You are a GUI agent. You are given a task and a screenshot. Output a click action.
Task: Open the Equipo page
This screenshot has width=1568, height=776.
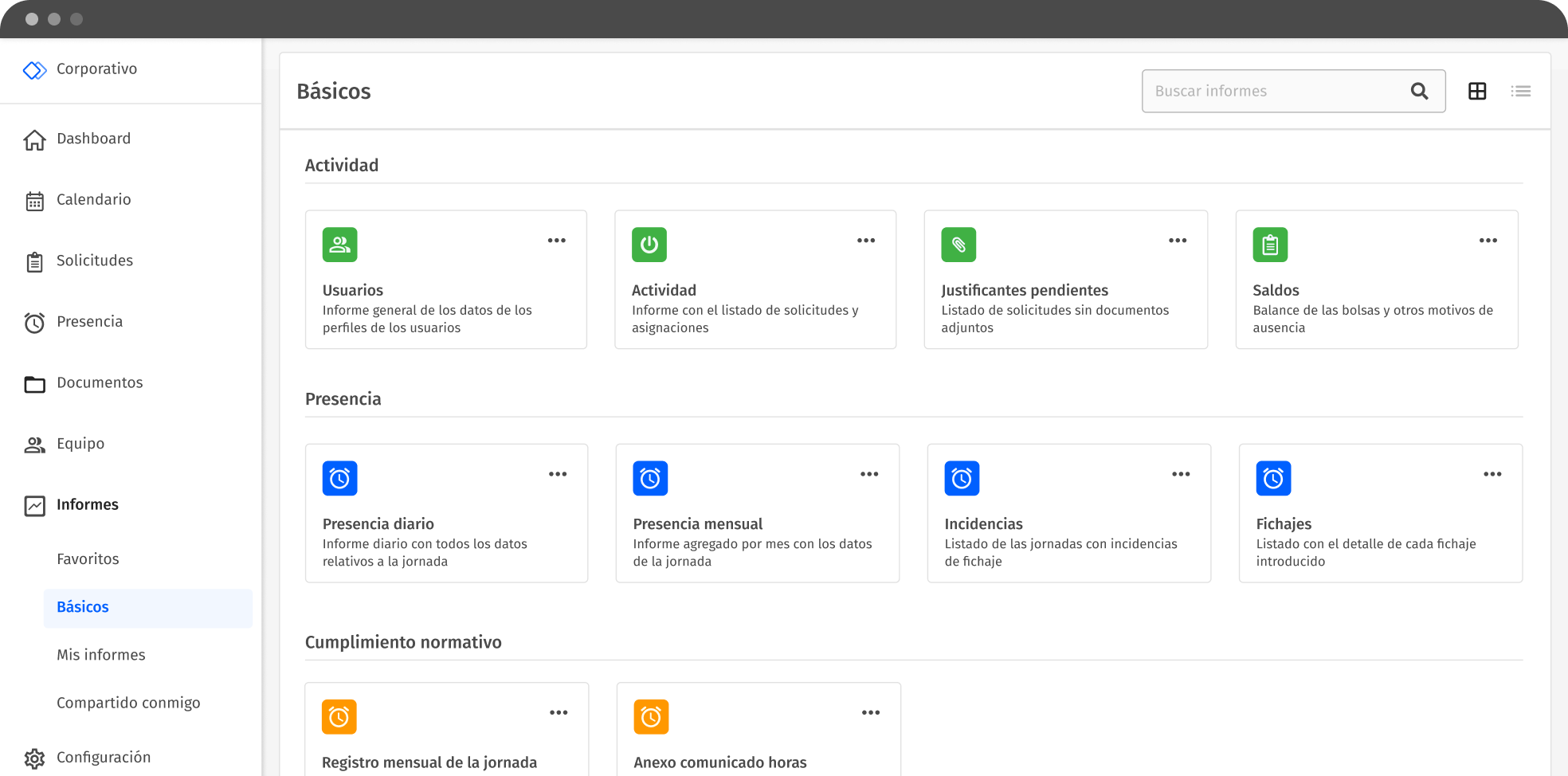pyautogui.click(x=80, y=443)
